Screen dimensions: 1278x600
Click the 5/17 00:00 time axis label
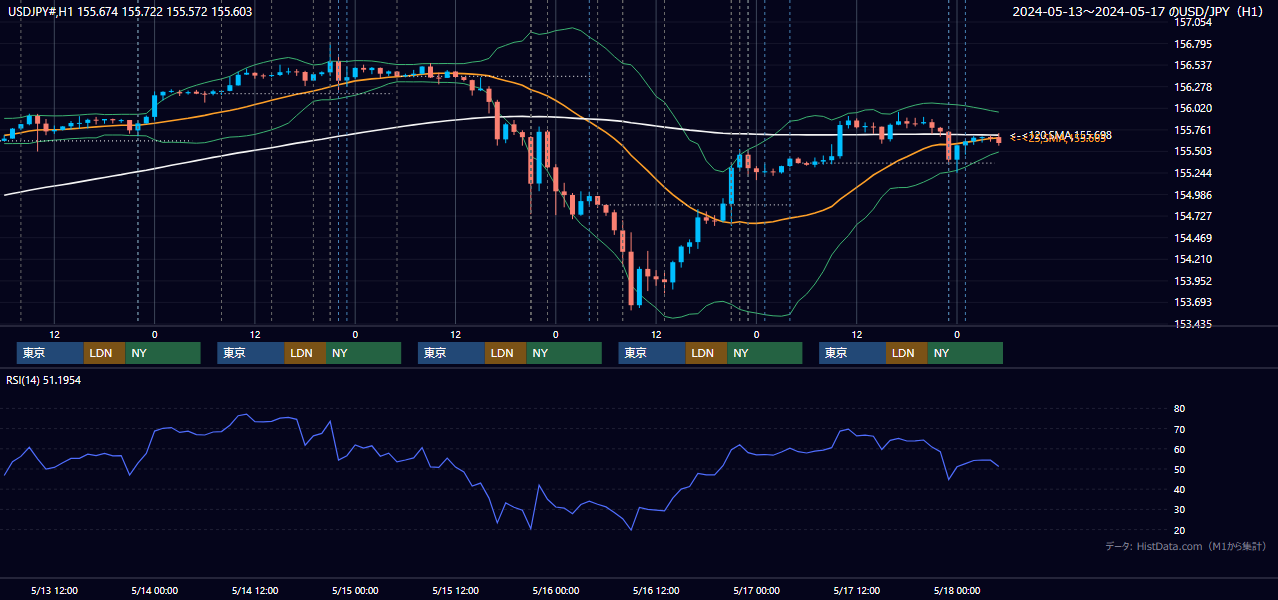click(757, 590)
